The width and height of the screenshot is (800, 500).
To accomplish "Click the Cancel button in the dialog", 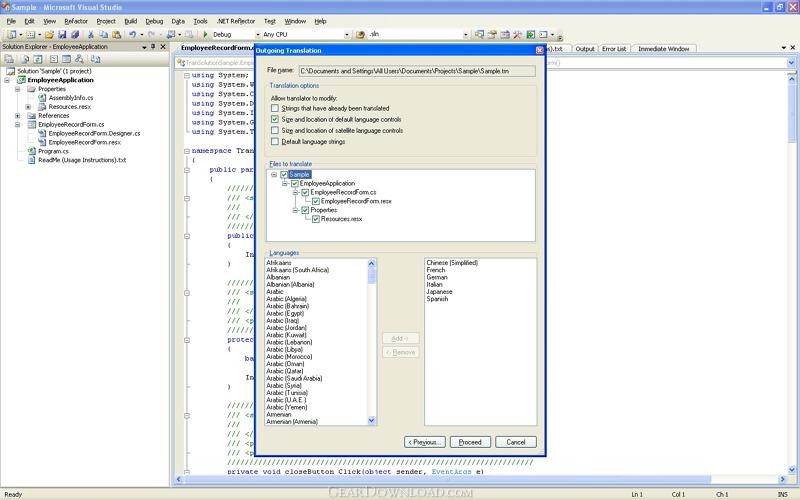I will [x=516, y=442].
